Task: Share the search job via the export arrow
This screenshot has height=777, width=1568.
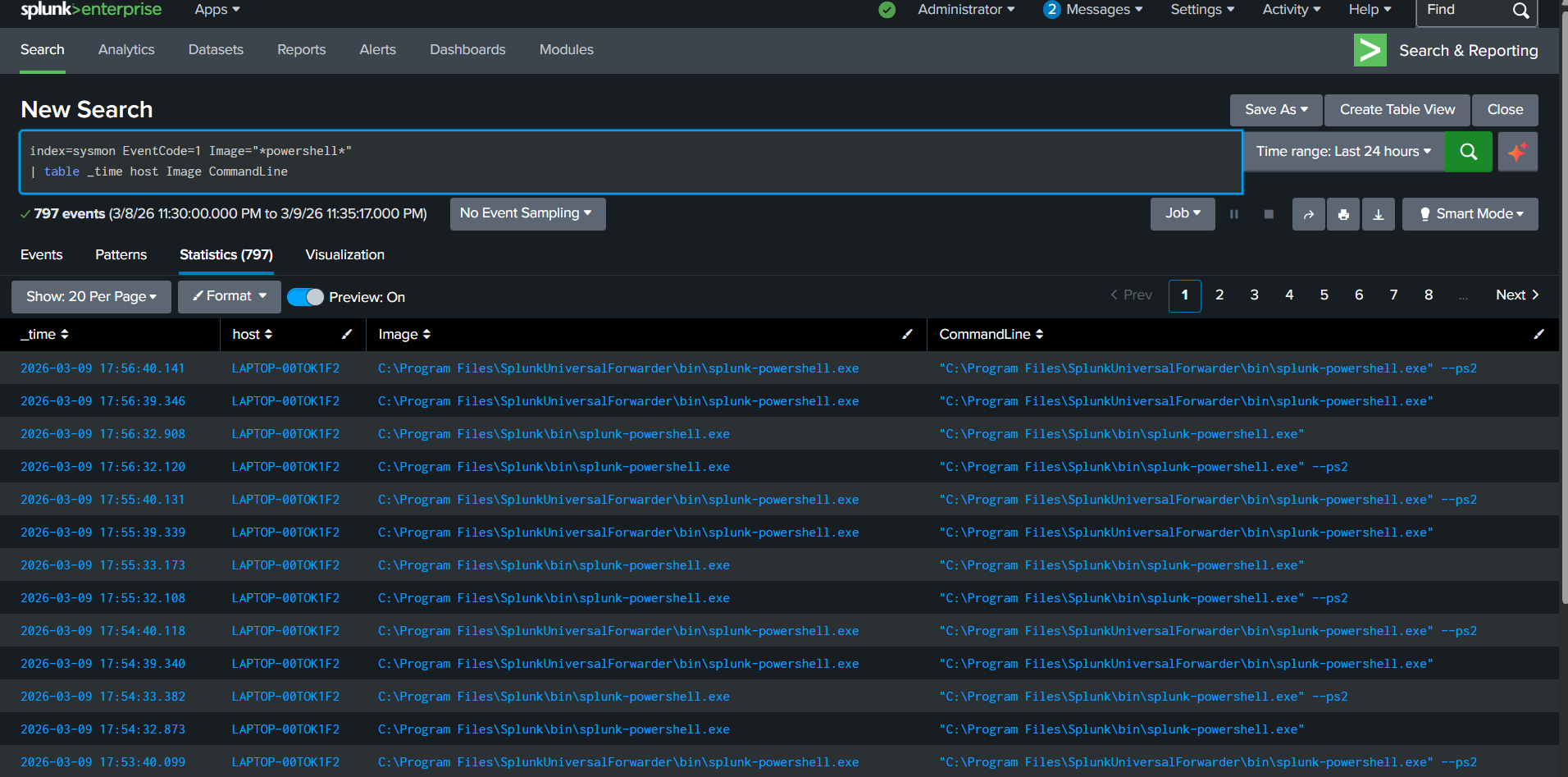Action: [1308, 213]
